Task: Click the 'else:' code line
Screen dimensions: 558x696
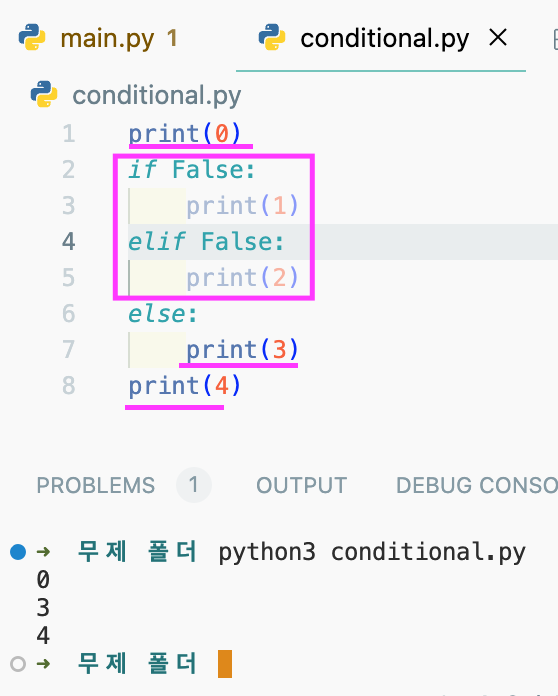Action: click(x=162, y=313)
